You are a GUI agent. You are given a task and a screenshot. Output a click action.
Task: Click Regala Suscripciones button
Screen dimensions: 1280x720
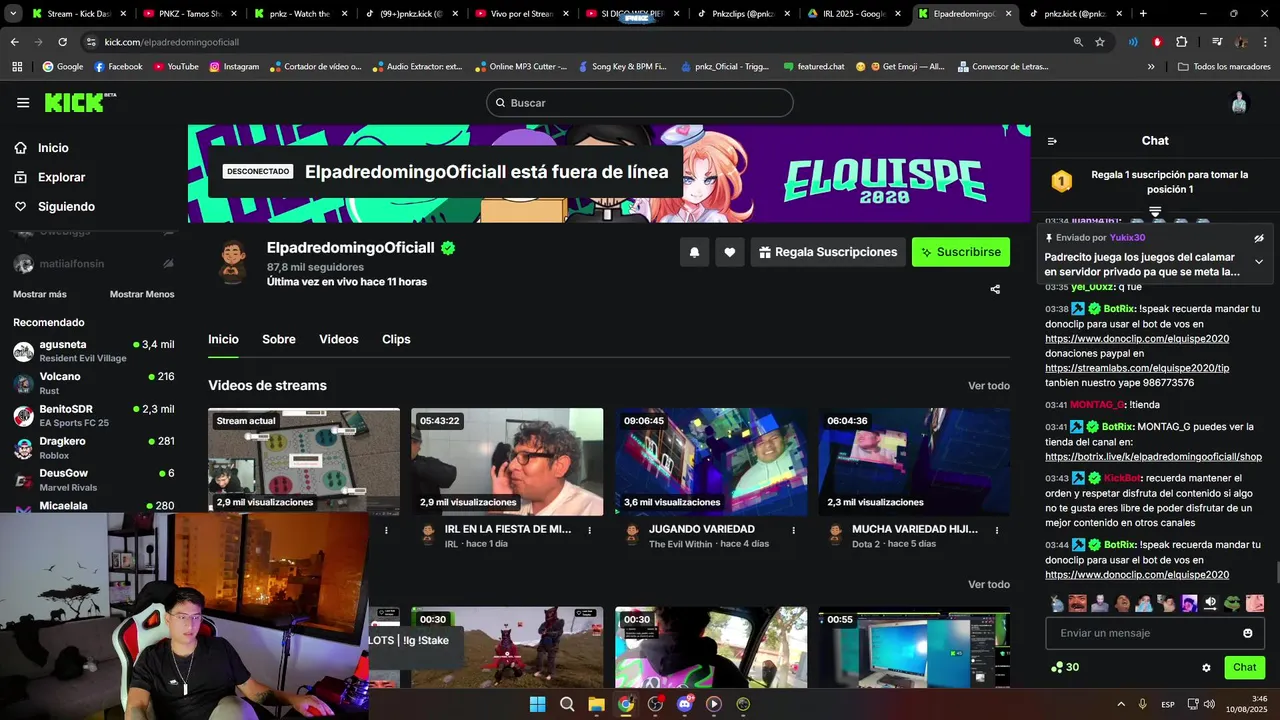[828, 252]
